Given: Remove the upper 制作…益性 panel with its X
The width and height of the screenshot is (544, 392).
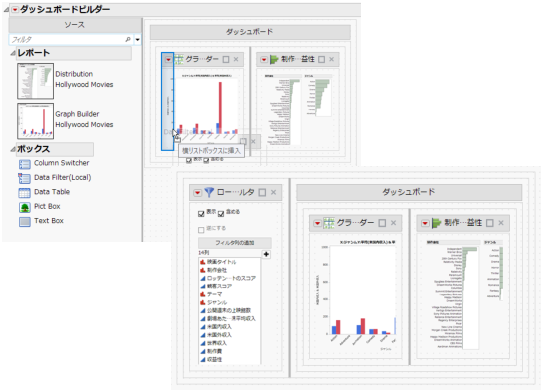Looking at the screenshot, I should click(x=331, y=59).
